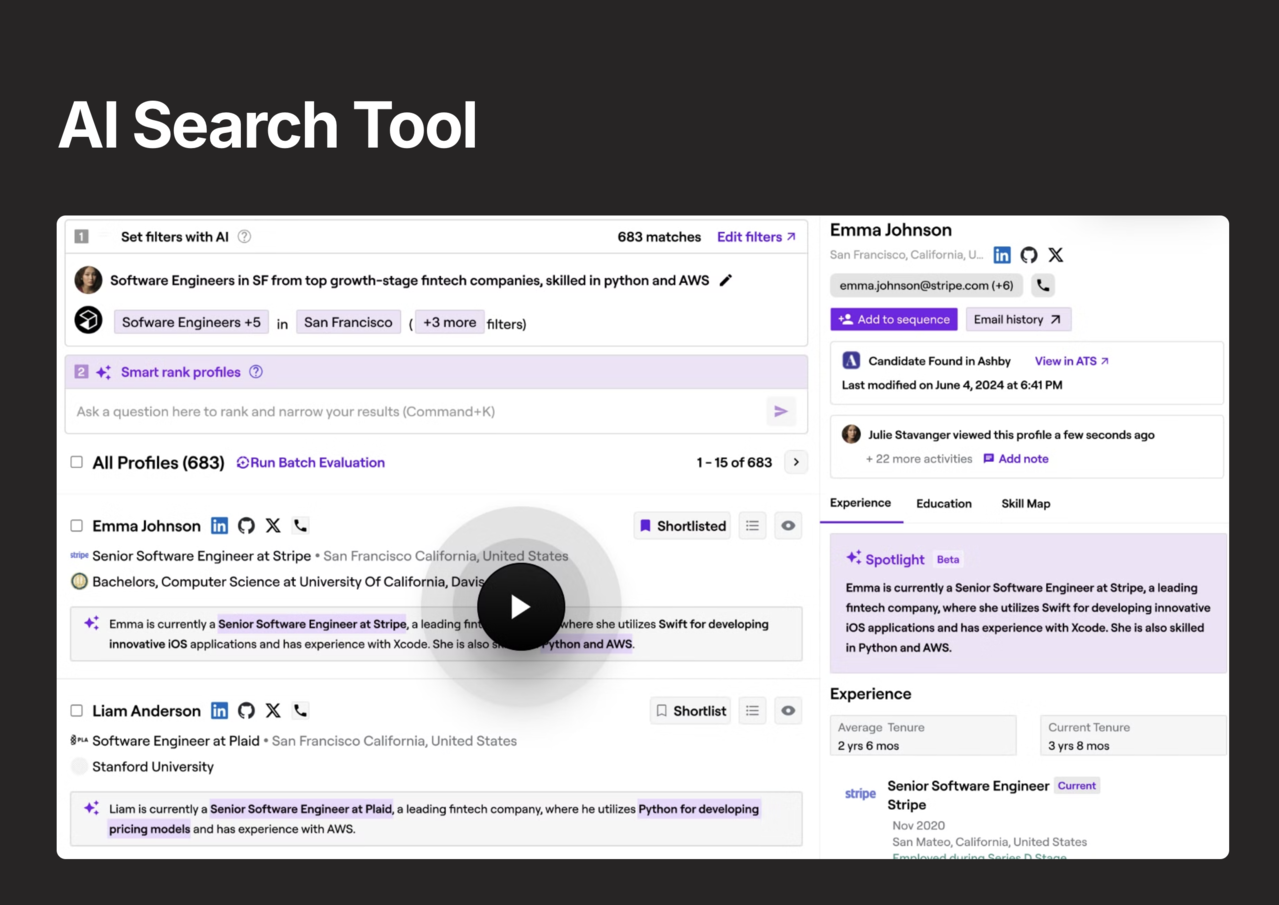
Task: Click Julie Stavanger's avatar in activity card
Action: pos(851,434)
